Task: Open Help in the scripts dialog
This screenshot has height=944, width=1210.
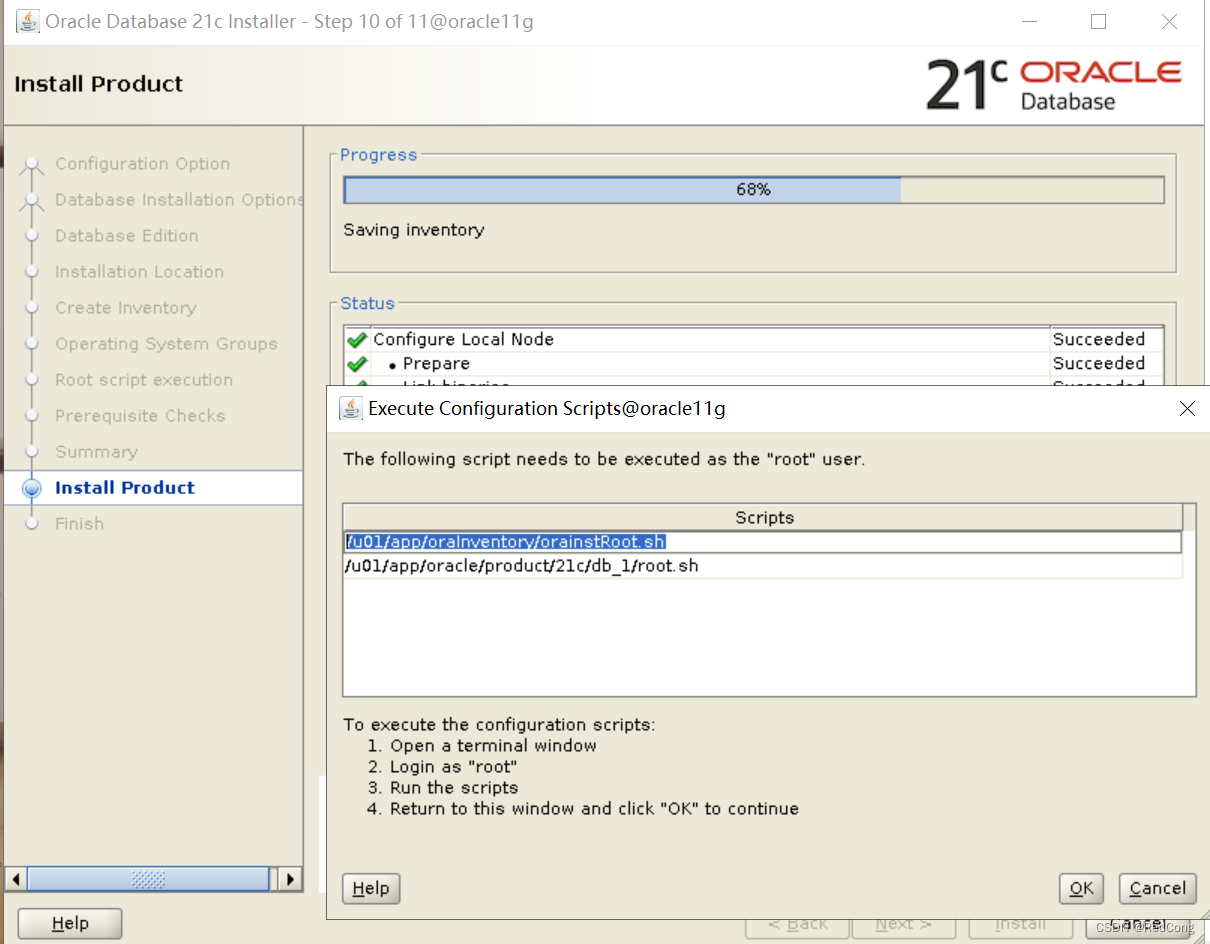Action: (371, 888)
